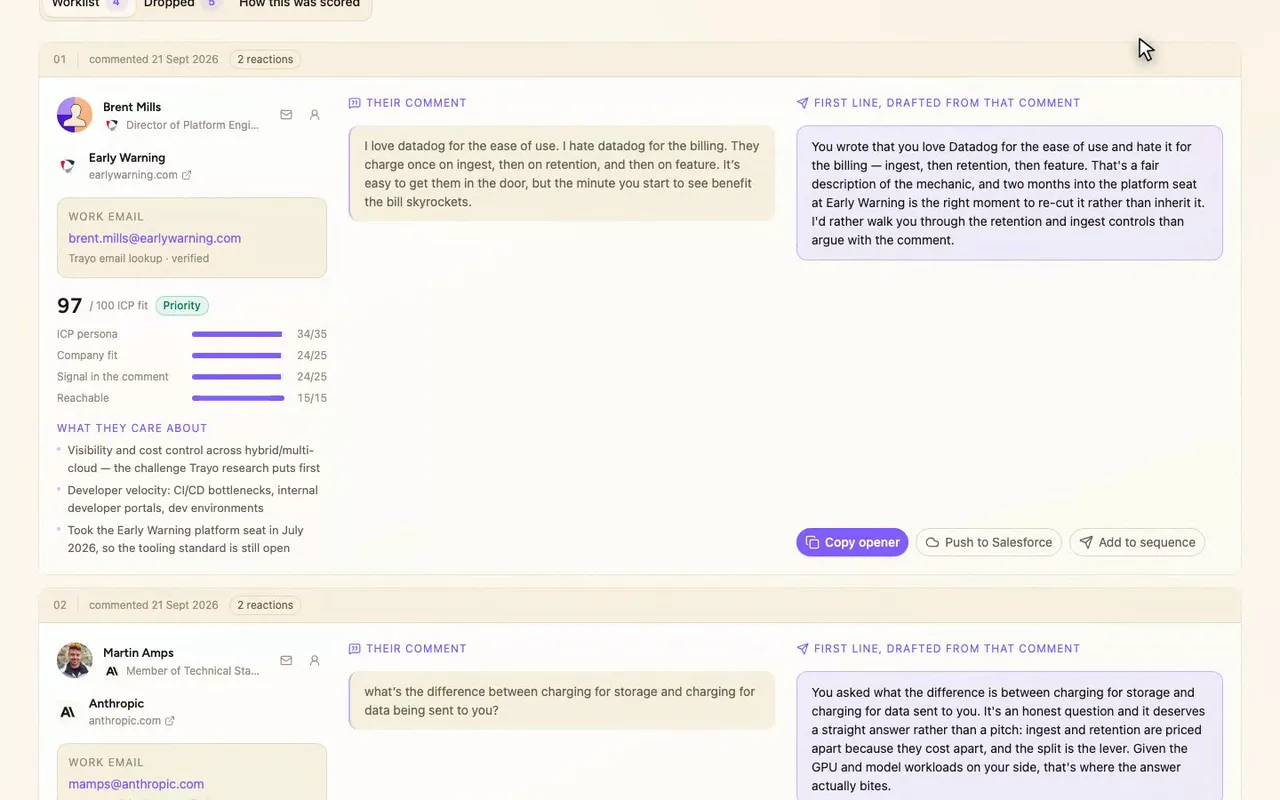The image size is (1280, 800).
Task: Click 'WHAT THEY CARE ABOUT' heading
Action: 132,428
